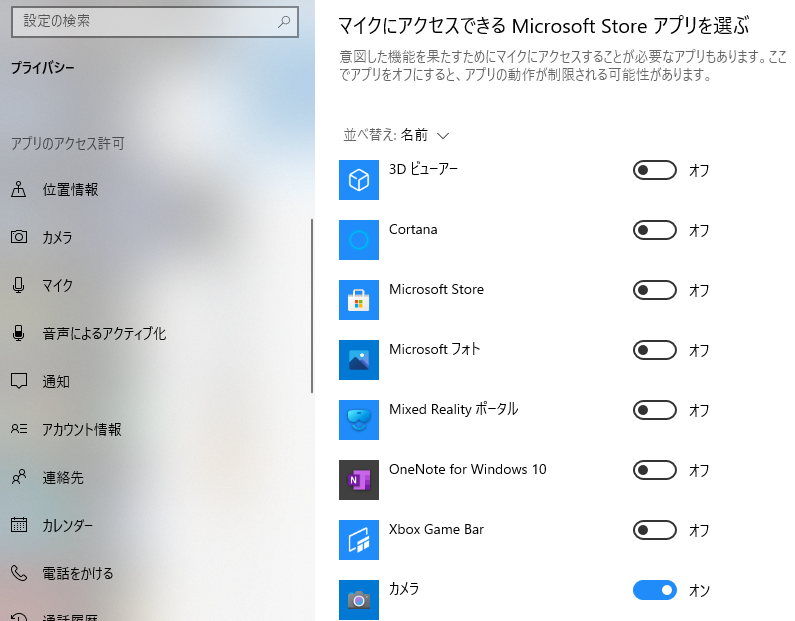Click the Microsoft Store app name
Image resolution: width=795 pixels, height=621 pixels.
coord(436,289)
